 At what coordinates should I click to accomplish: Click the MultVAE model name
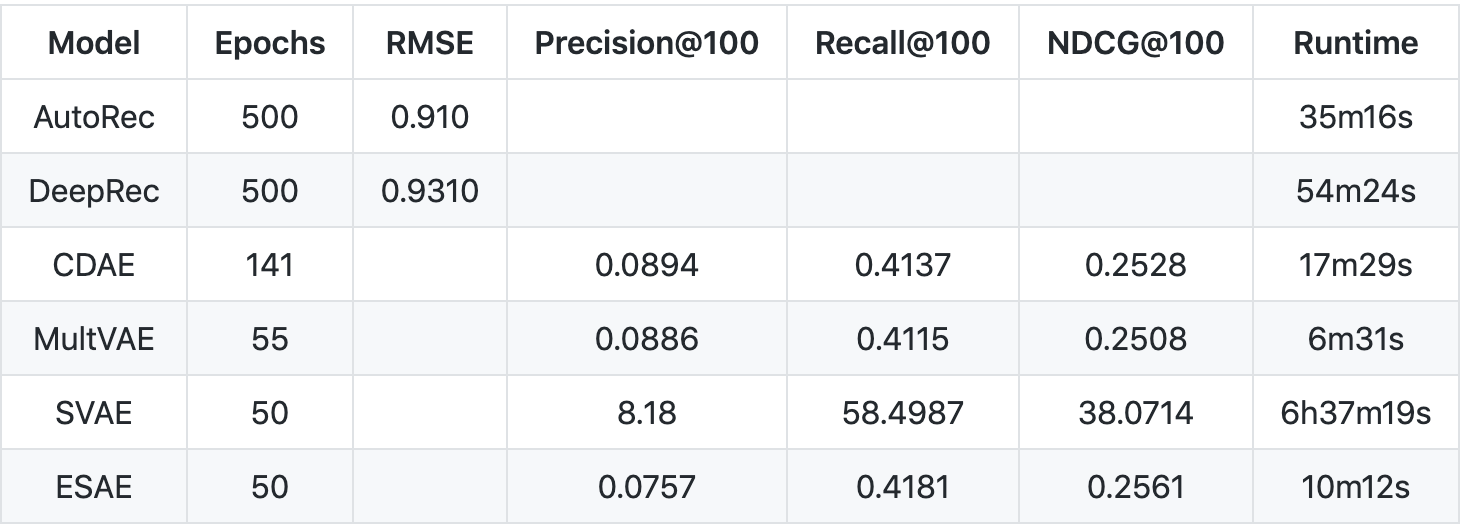94,339
